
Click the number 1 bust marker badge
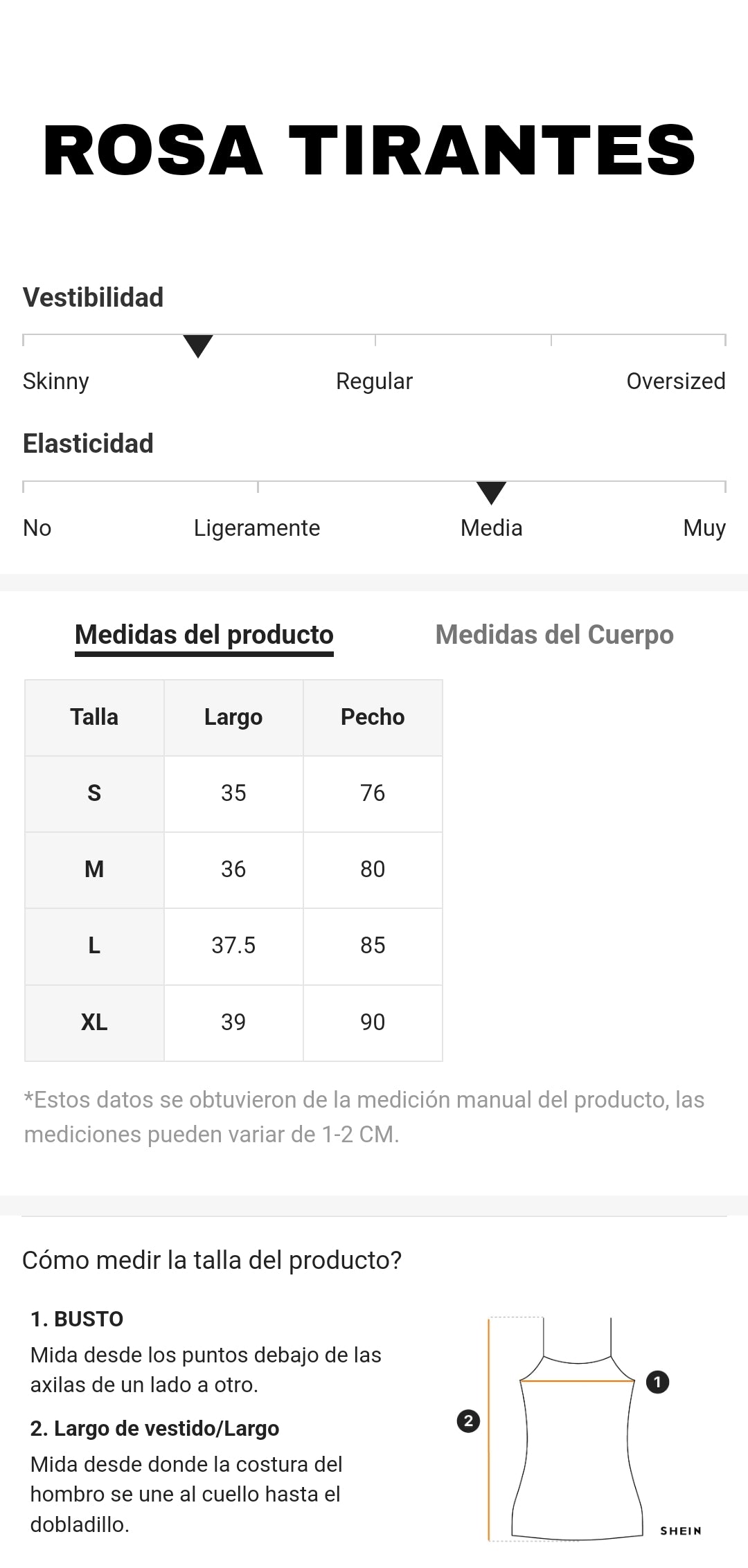pos(657,1382)
